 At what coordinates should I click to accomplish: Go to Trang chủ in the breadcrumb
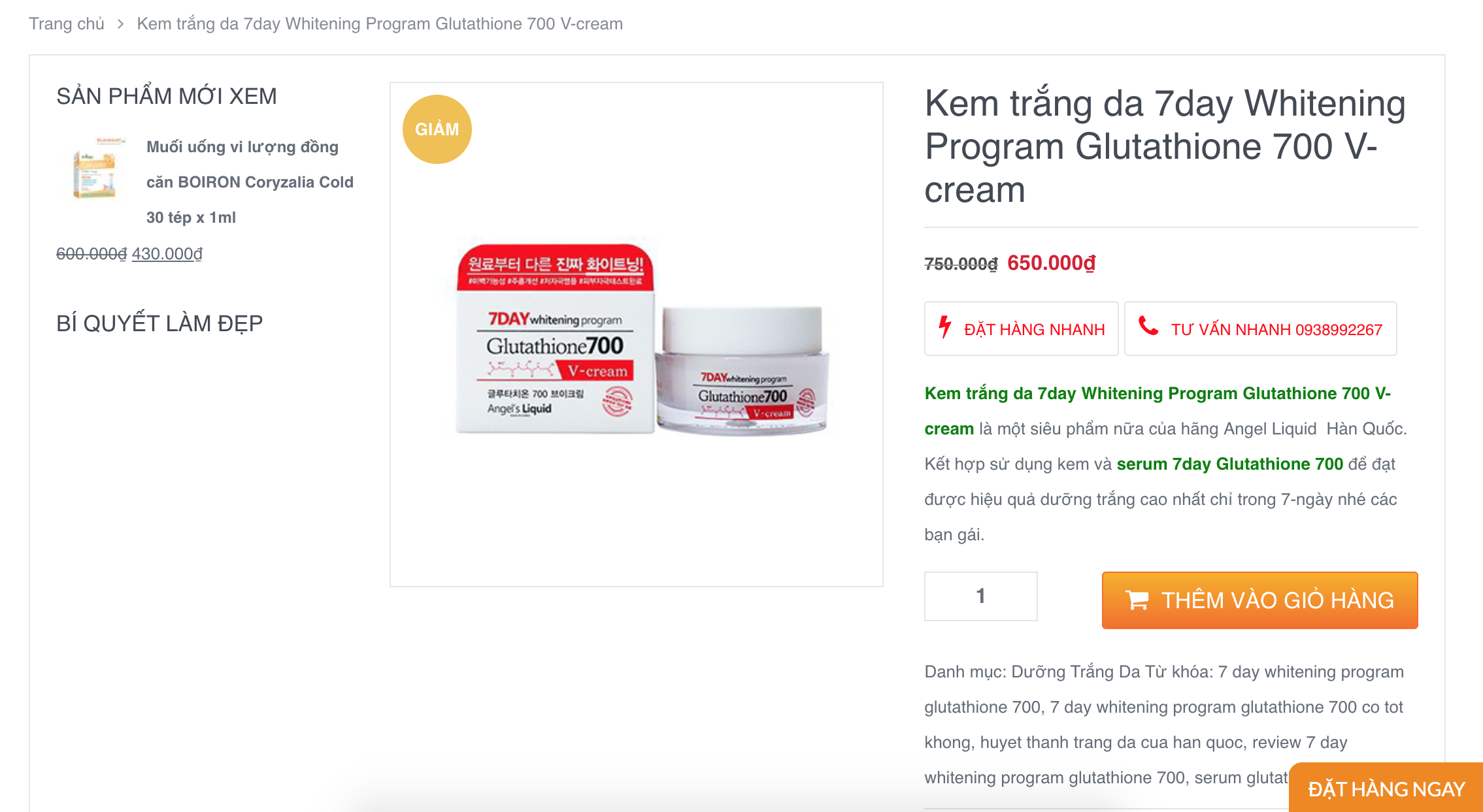pos(67,24)
